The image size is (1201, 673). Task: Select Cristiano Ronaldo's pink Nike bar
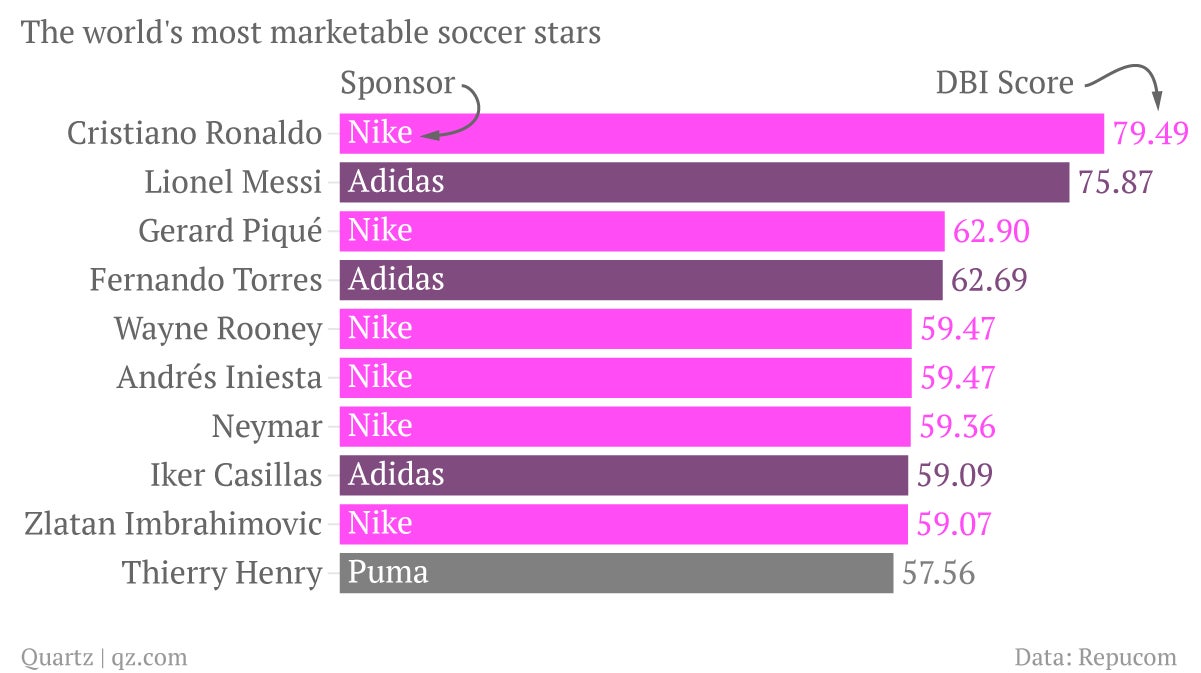[721, 133]
